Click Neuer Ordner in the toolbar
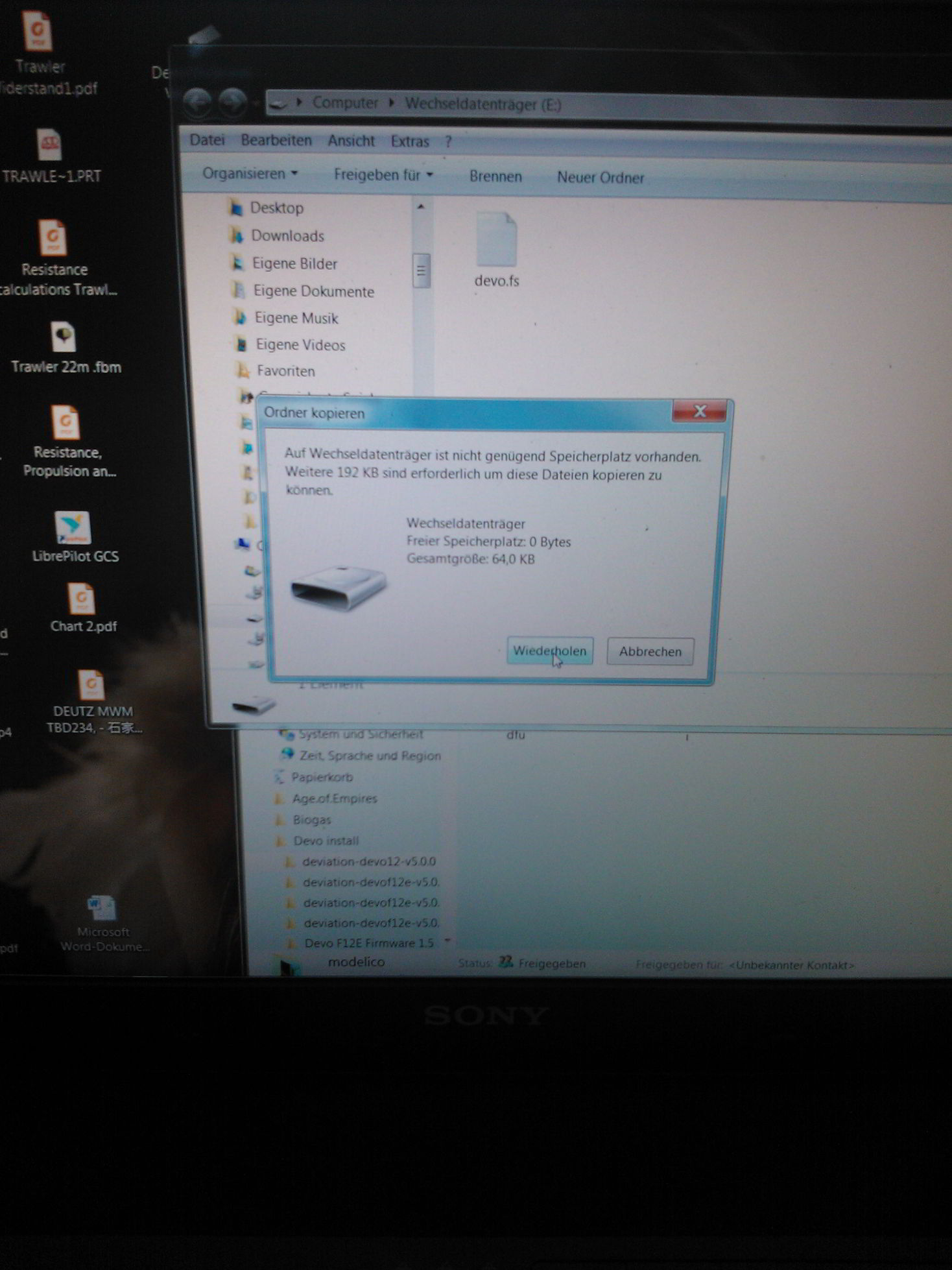The image size is (952, 1270). click(601, 178)
